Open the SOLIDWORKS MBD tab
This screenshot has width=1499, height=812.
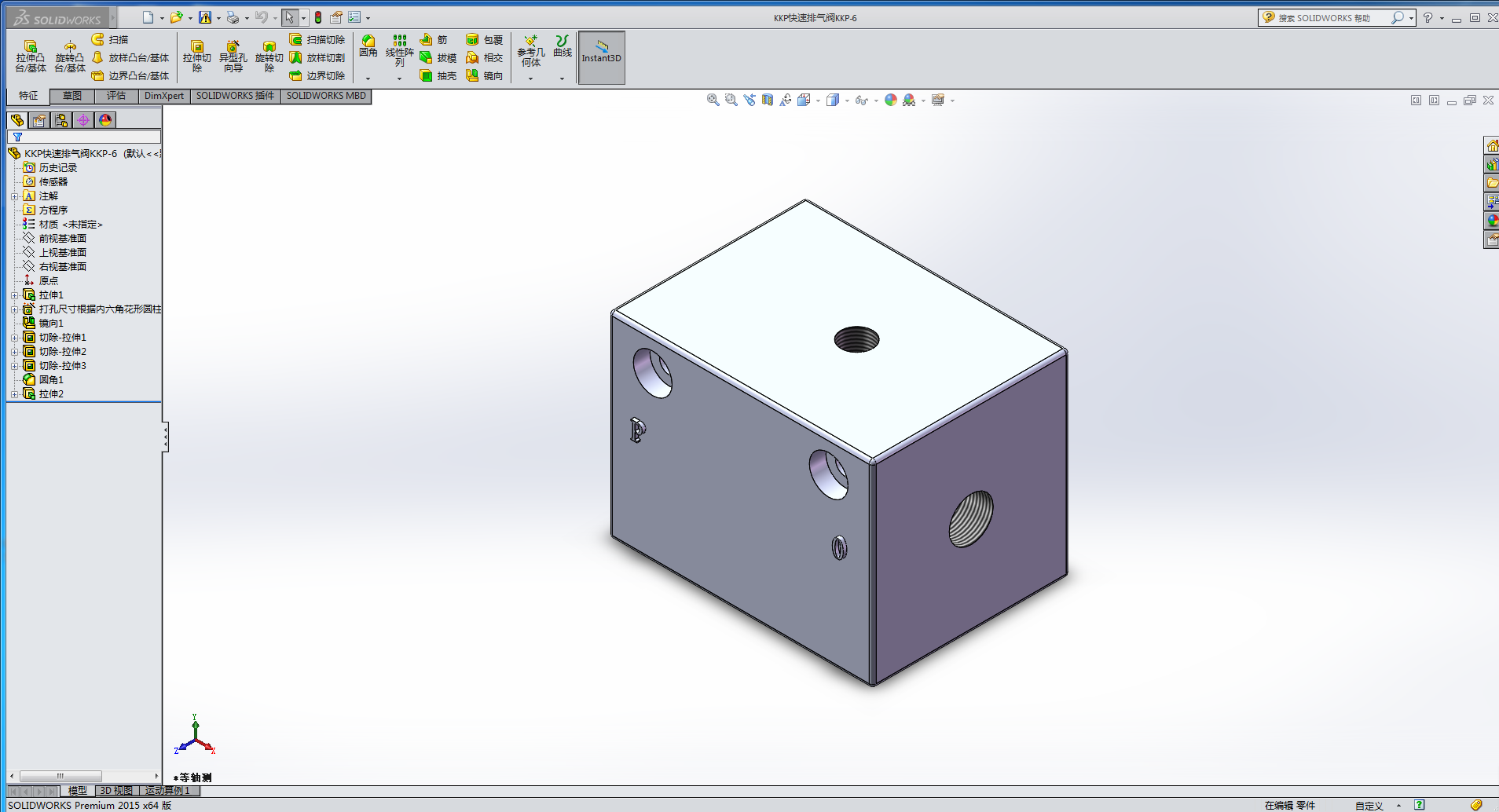point(326,96)
